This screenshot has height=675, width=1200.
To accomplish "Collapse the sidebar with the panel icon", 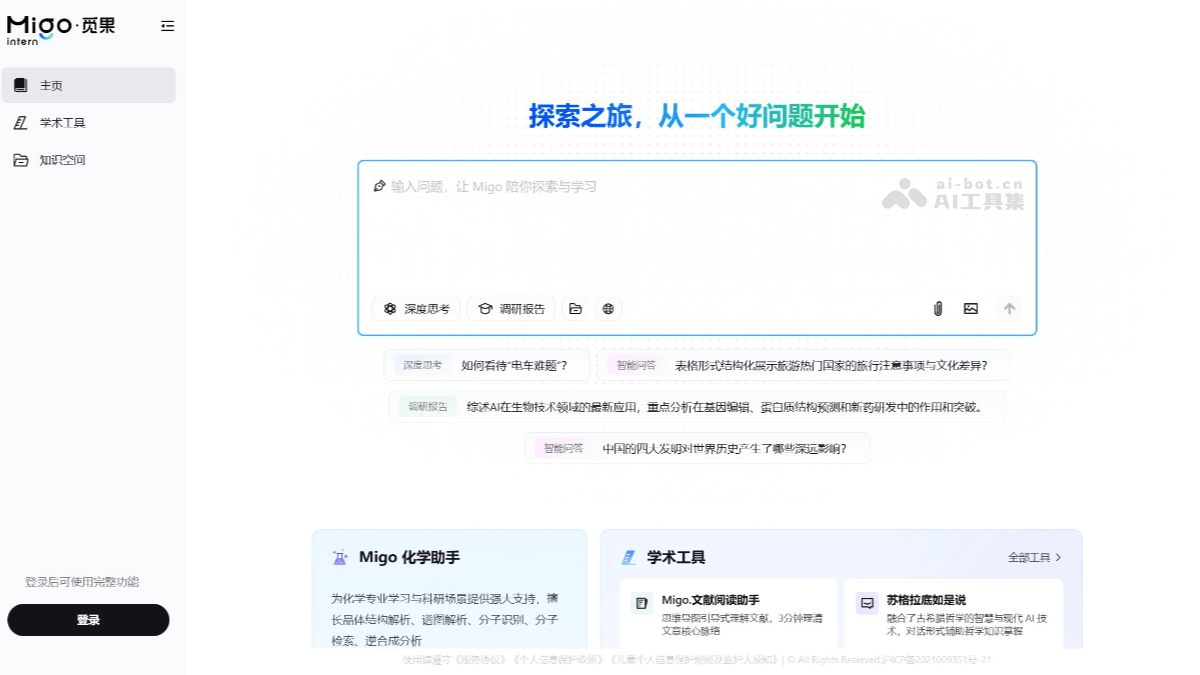I will (x=167, y=27).
